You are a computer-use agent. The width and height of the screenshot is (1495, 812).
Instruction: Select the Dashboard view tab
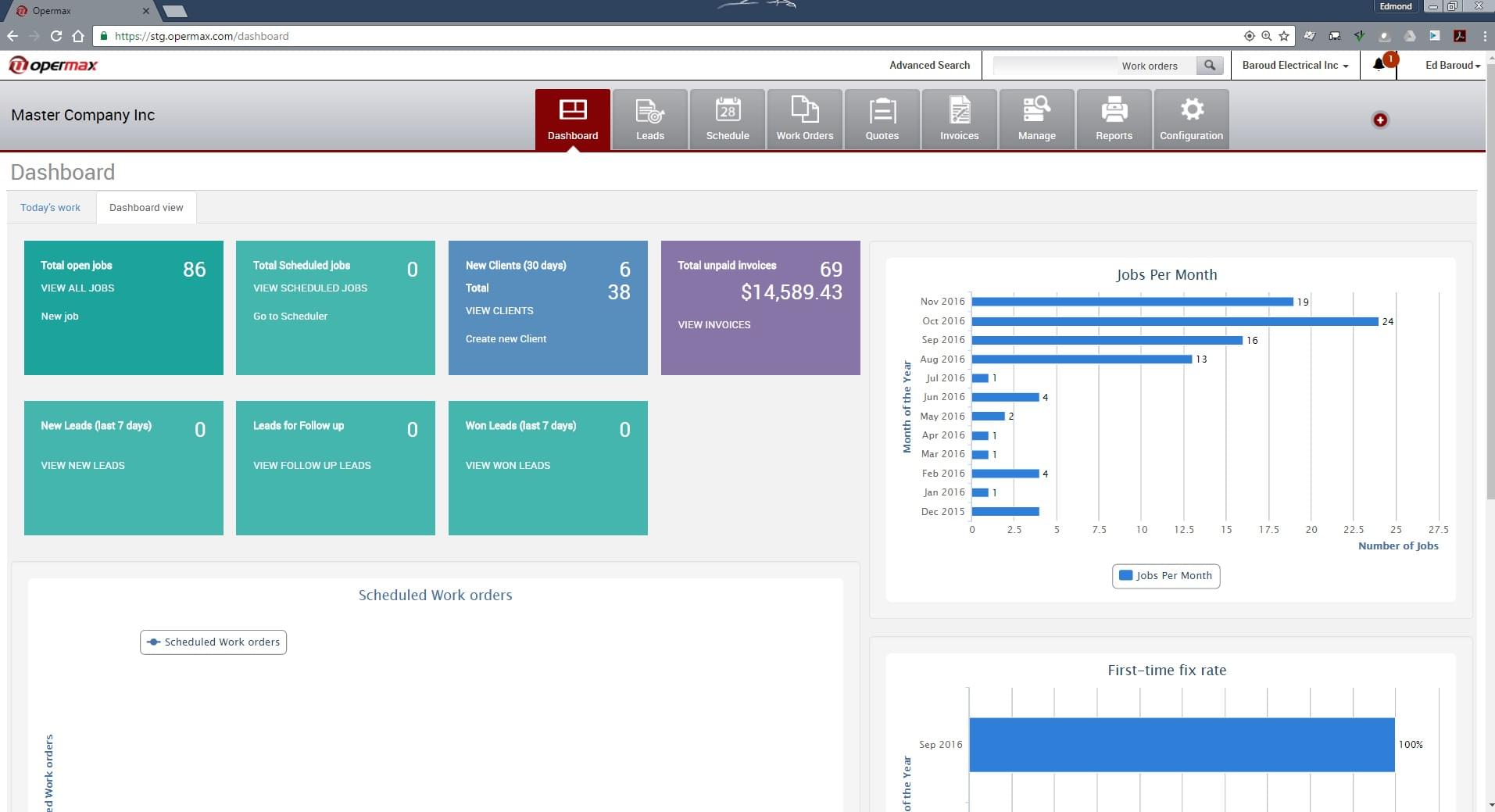146,208
